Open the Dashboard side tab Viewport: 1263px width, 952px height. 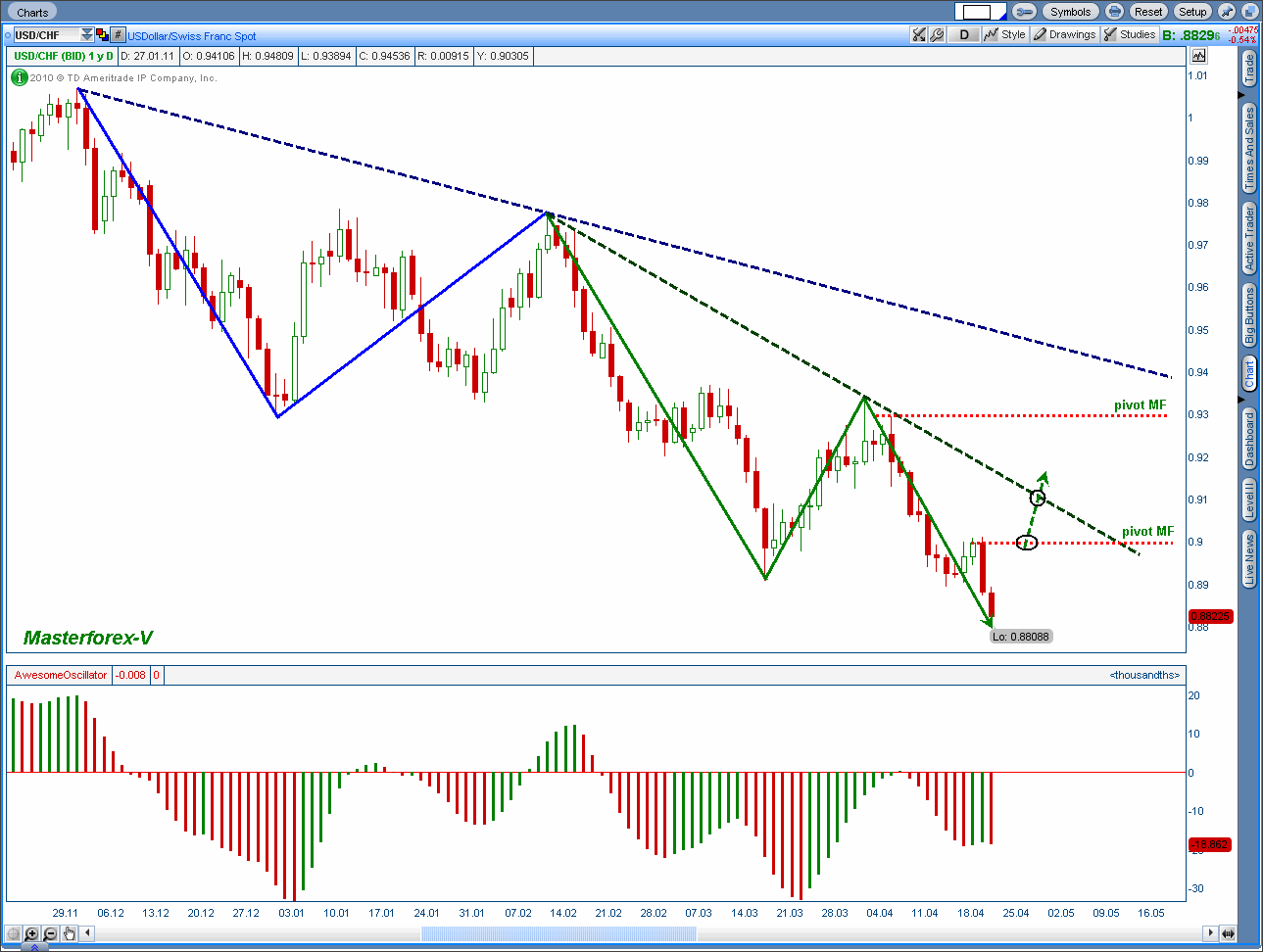[x=1249, y=438]
